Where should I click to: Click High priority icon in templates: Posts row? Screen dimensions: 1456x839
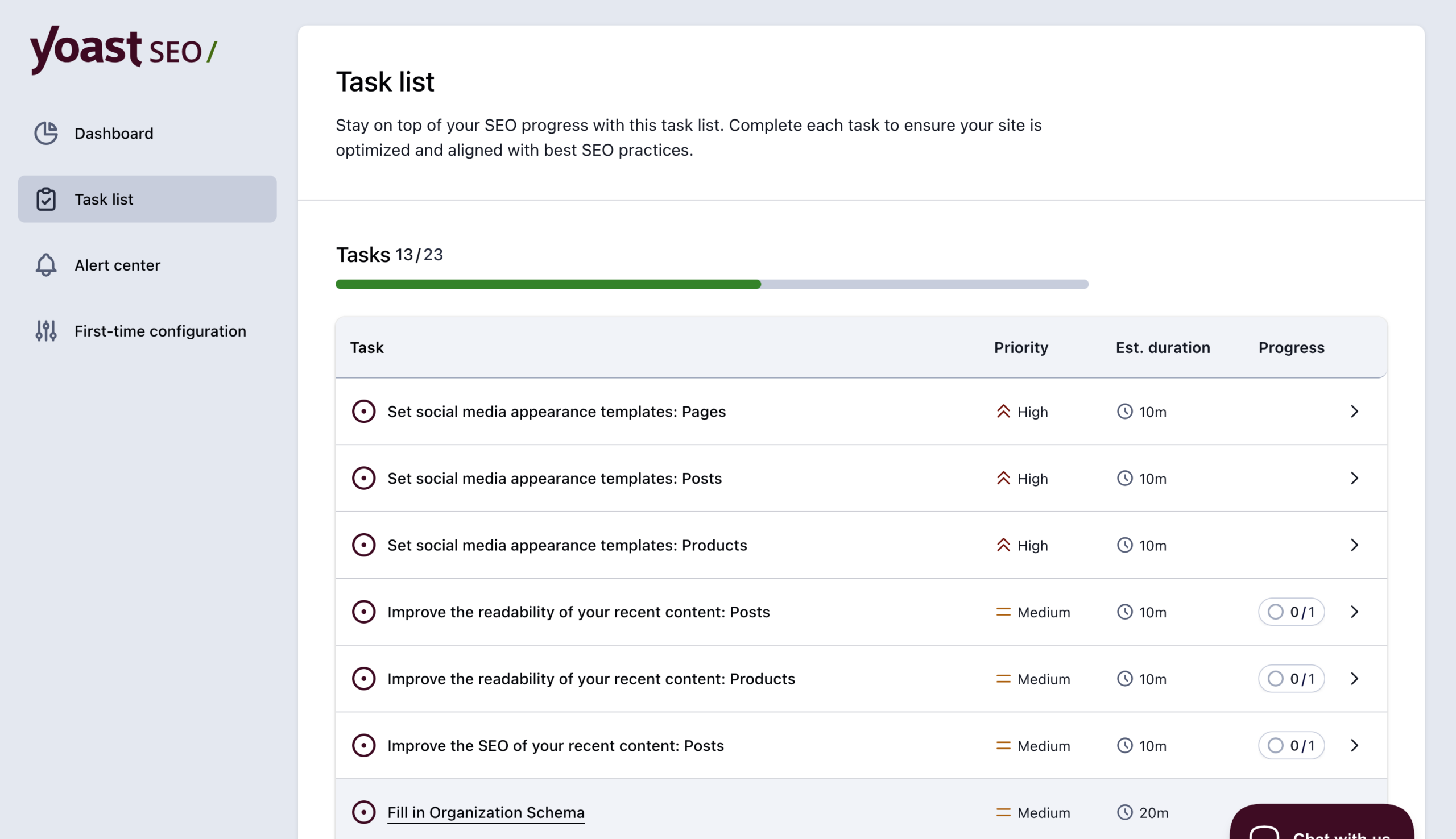[1003, 478]
